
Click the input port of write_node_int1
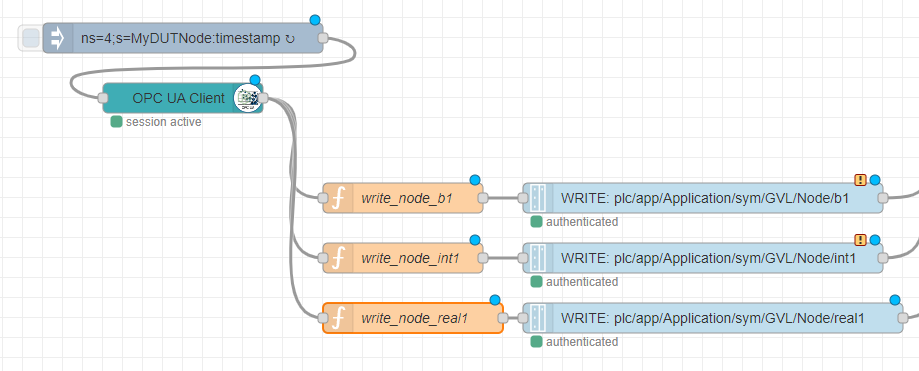coord(323,258)
